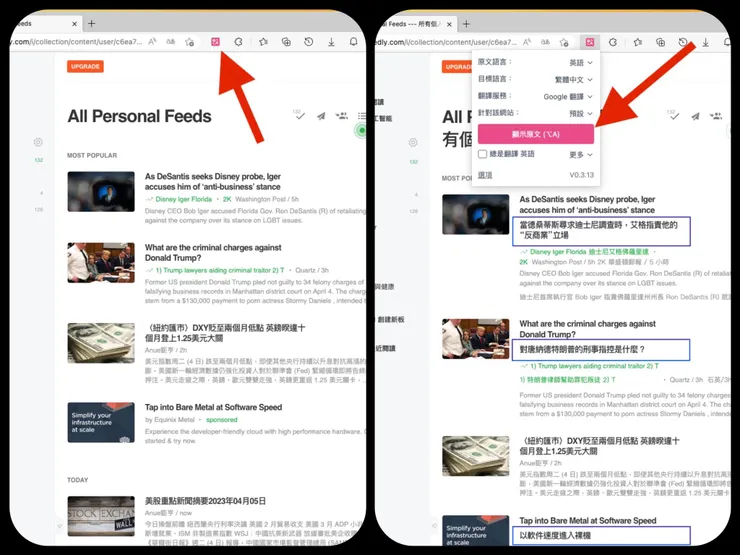Open the History icon in the left browser toolbar

tap(309, 42)
